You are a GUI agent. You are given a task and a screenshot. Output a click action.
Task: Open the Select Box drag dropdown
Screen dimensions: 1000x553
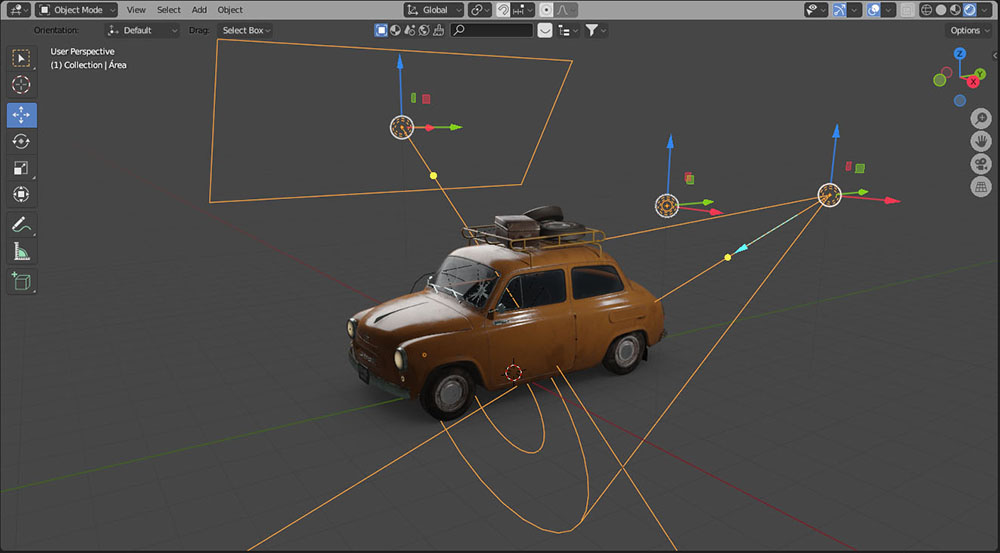click(x=246, y=30)
